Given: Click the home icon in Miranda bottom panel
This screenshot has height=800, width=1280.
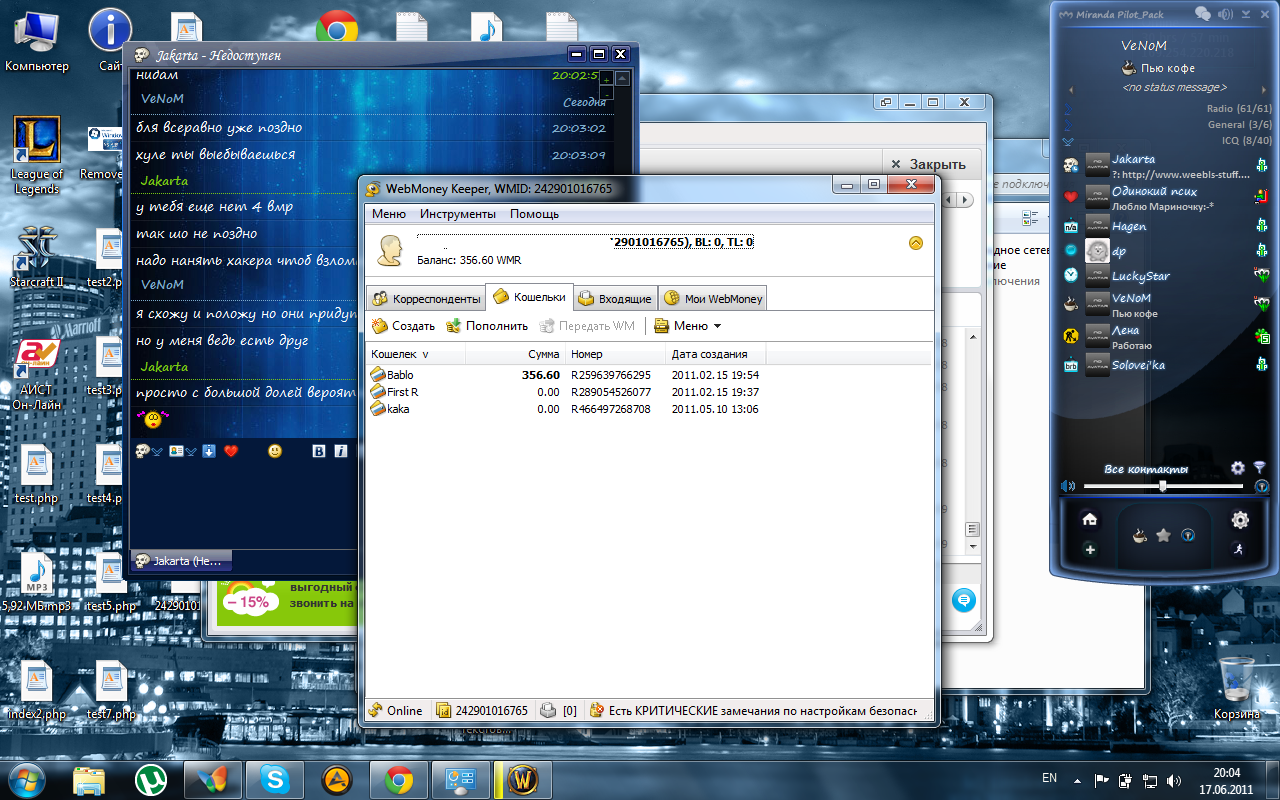Looking at the screenshot, I should pos(1090,519).
